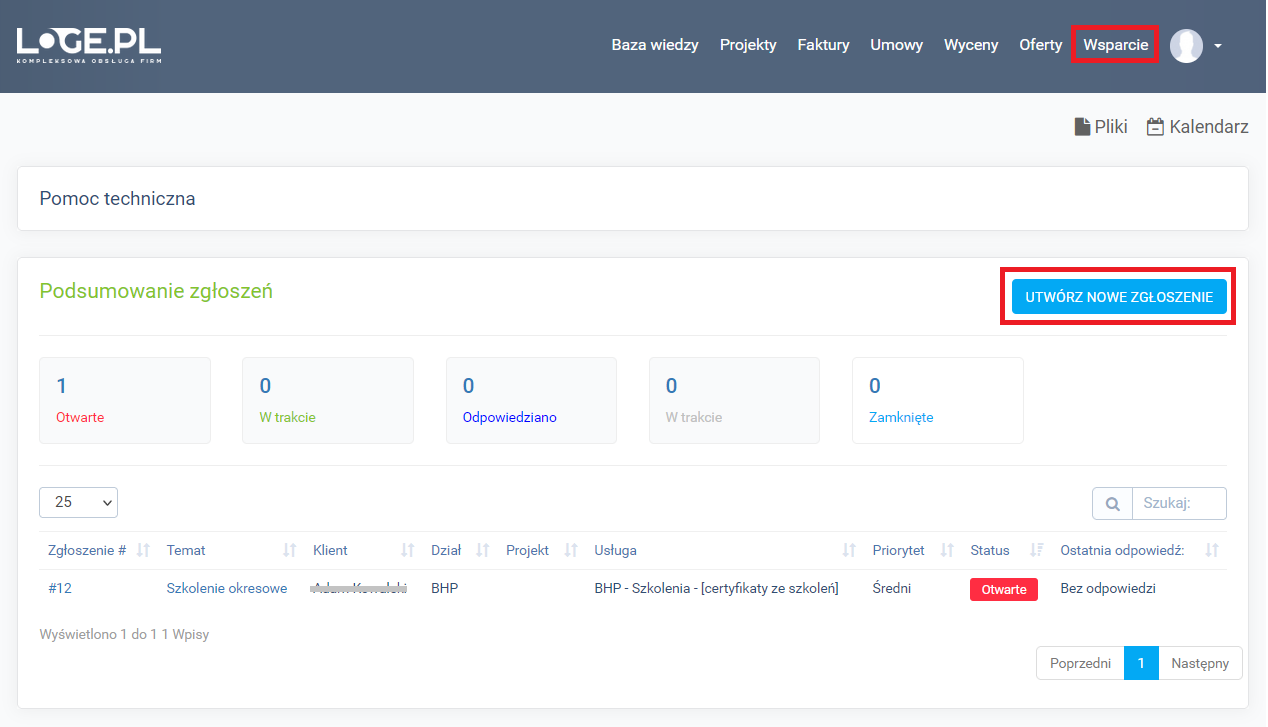Sort by Zgłoszenie # column arrows
This screenshot has height=727, width=1268.
[x=143, y=550]
